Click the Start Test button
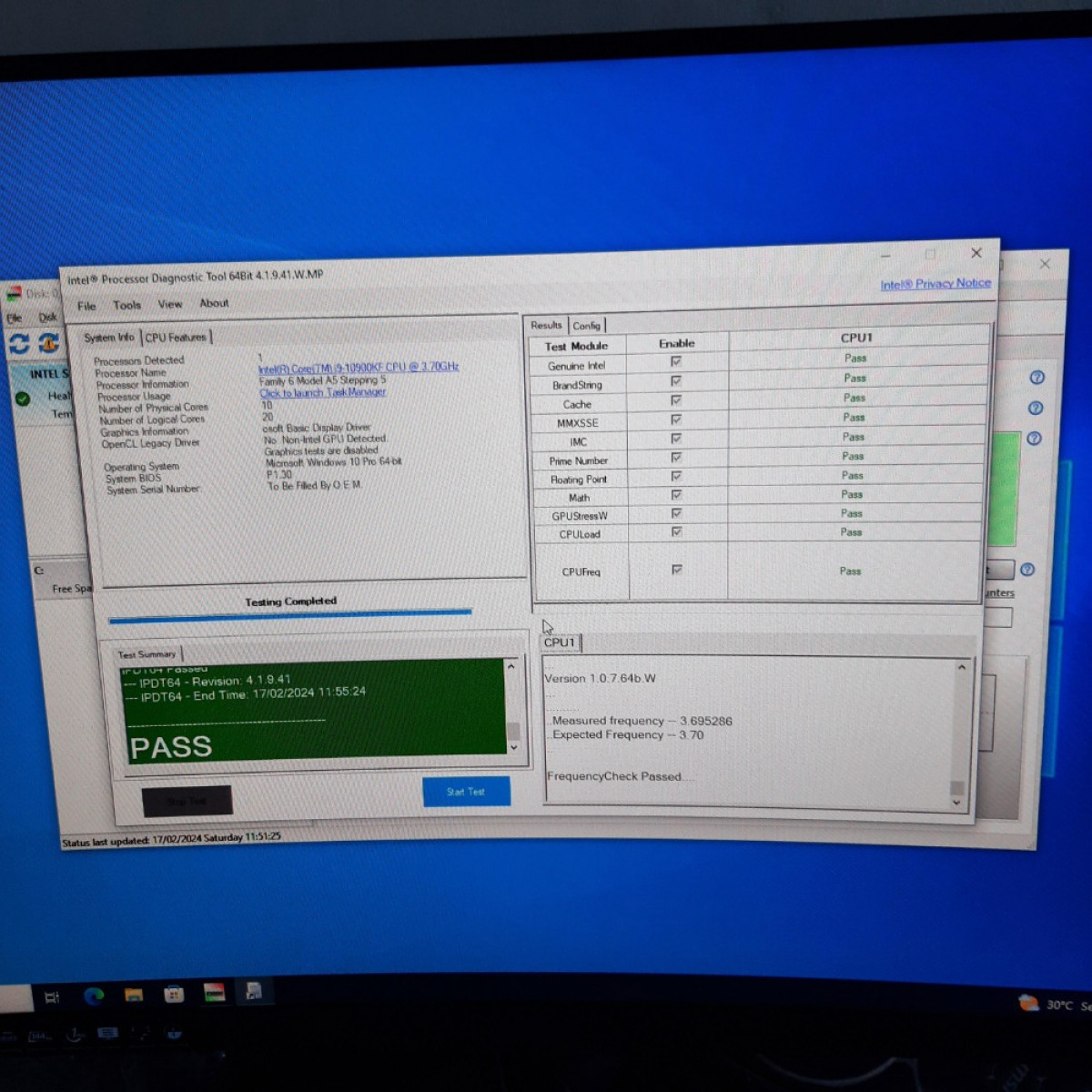This screenshot has height=1092, width=1092. pyautogui.click(x=466, y=792)
